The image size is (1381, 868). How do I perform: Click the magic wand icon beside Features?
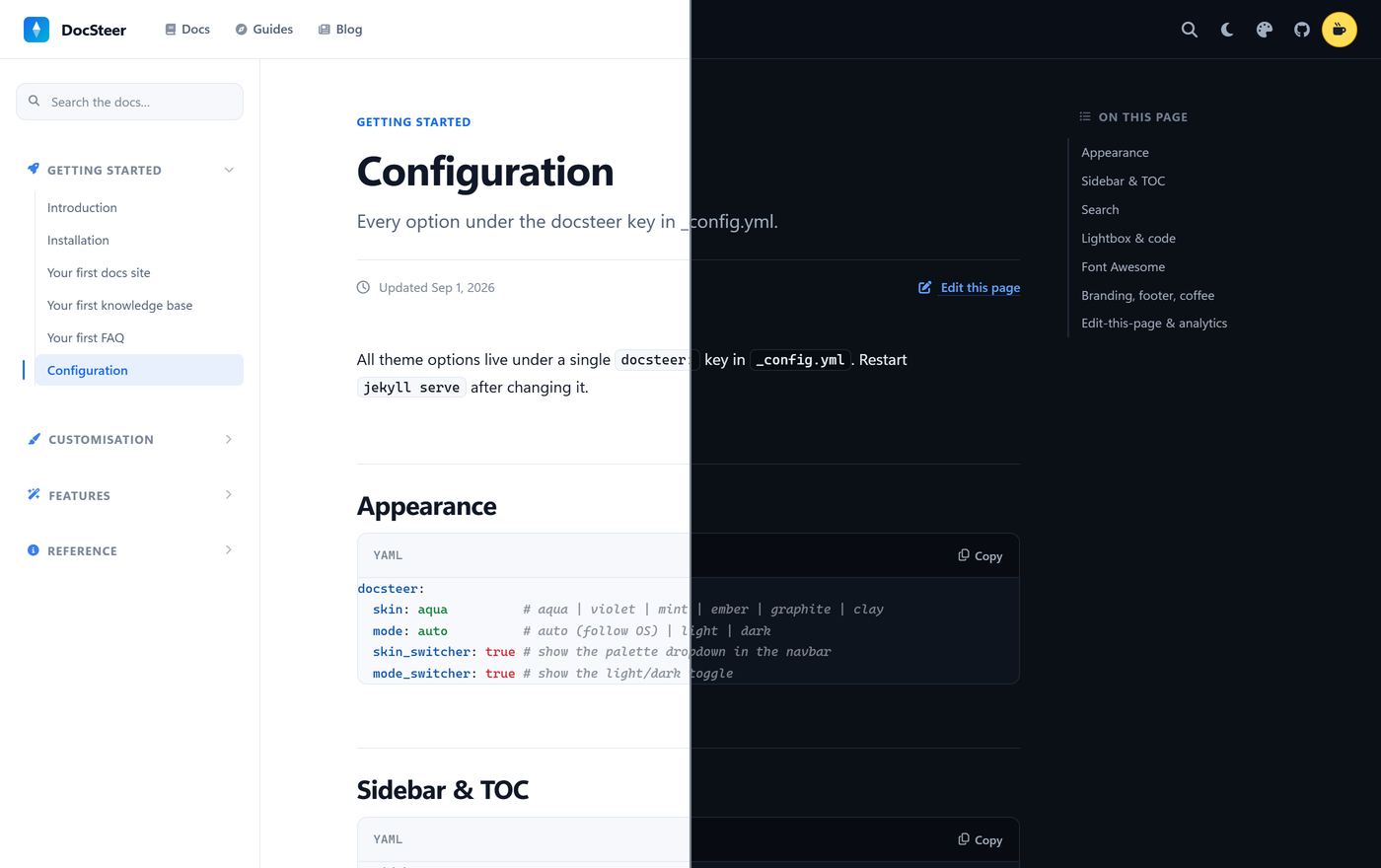click(35, 494)
